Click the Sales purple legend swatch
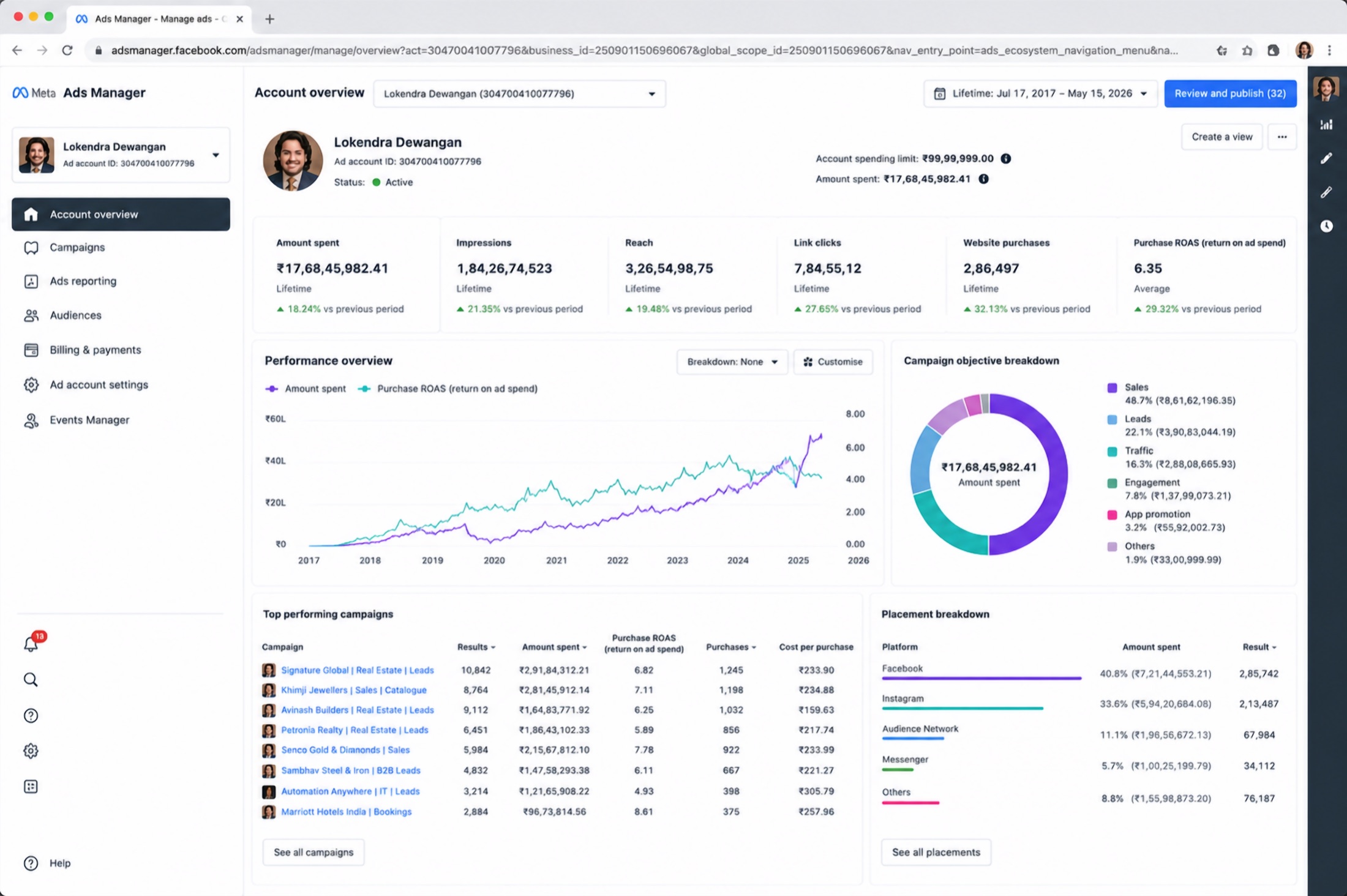 pos(1112,387)
